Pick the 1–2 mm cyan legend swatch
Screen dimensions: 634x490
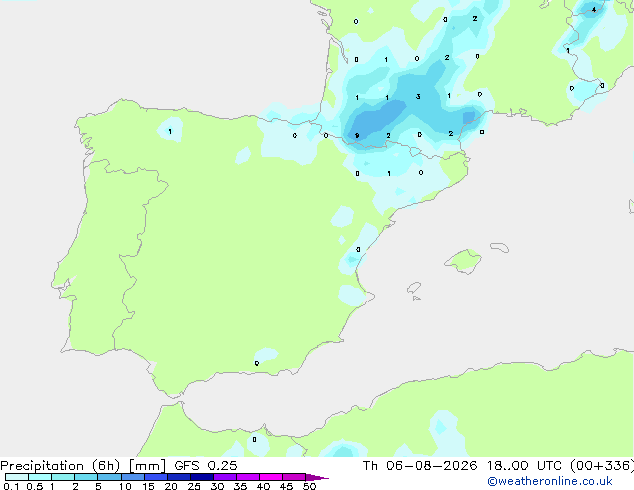(x=63, y=477)
